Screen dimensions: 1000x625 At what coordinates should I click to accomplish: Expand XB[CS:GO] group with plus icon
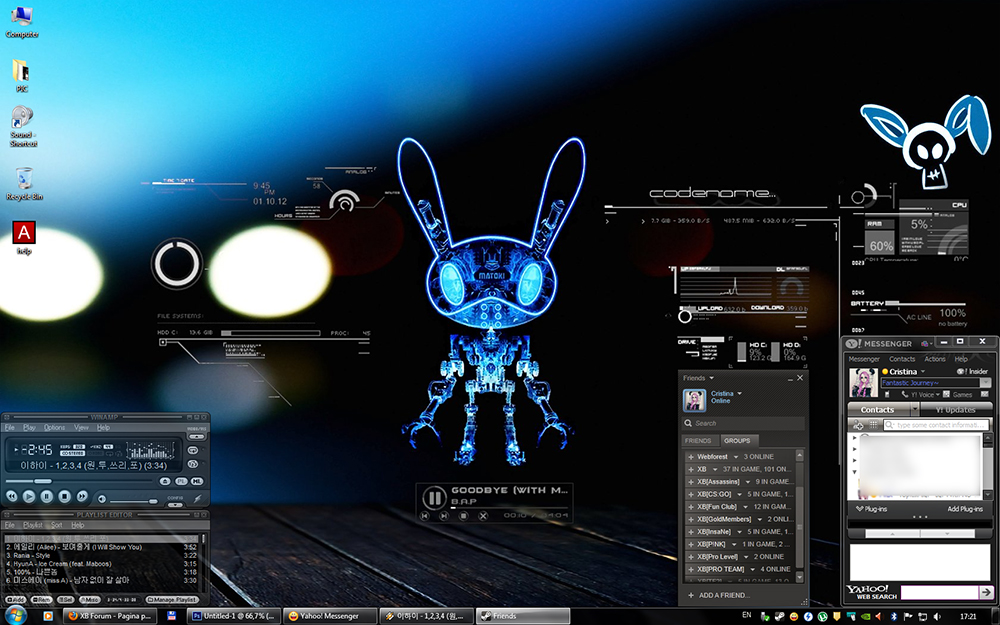691,494
